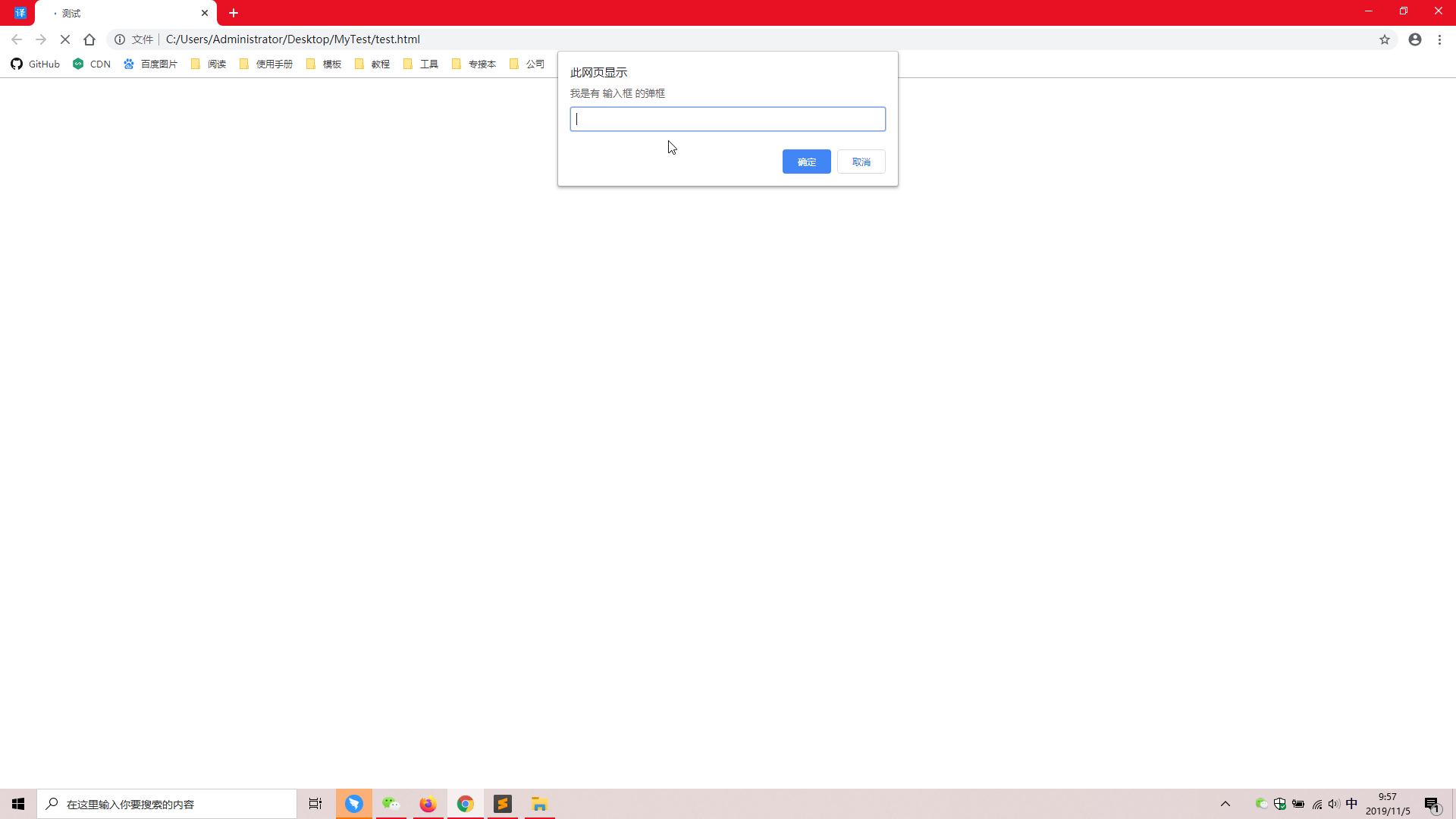Go to home page icon
Image resolution: width=1456 pixels, height=819 pixels.
[x=89, y=39]
